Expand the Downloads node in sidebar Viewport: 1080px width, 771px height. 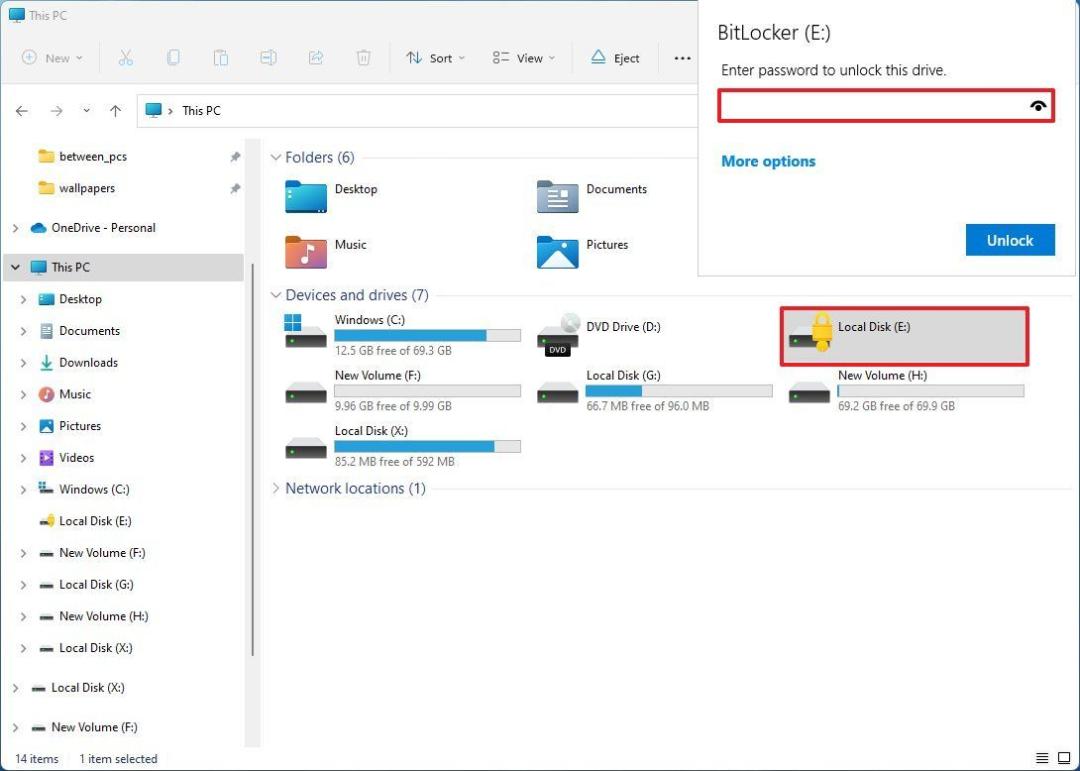coord(23,363)
